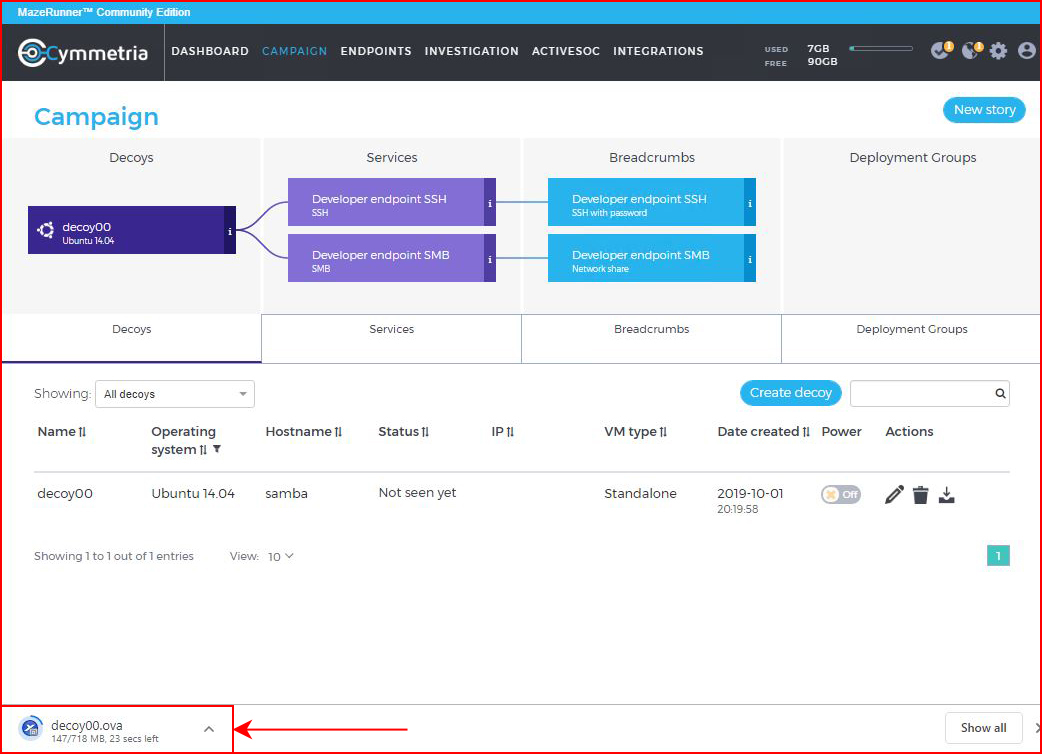1042x754 pixels.
Task: Click info icon on decoy00 card
Action: coord(230,230)
